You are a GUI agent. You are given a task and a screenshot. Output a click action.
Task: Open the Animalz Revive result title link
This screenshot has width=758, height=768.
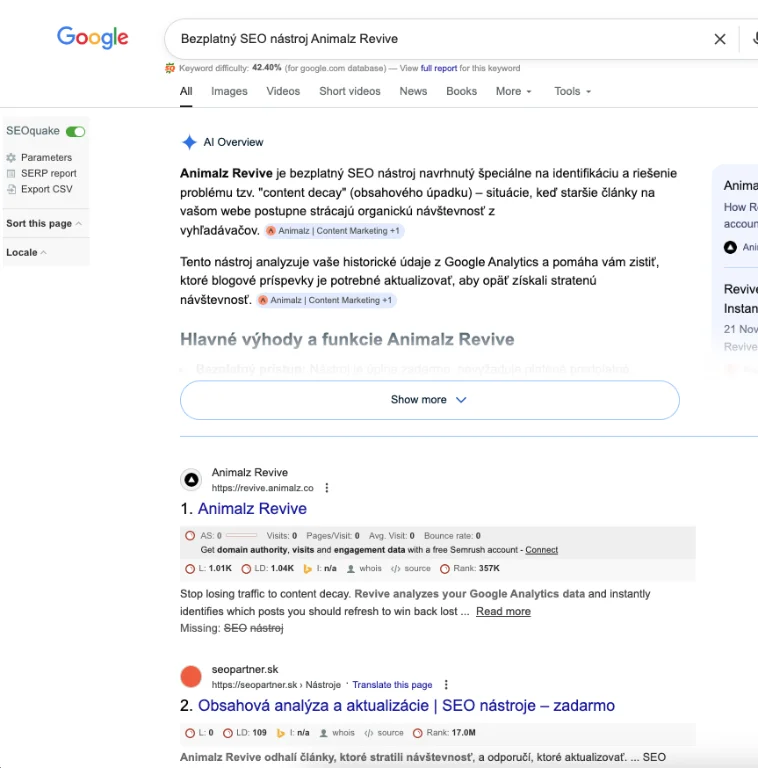pyautogui.click(x=252, y=509)
